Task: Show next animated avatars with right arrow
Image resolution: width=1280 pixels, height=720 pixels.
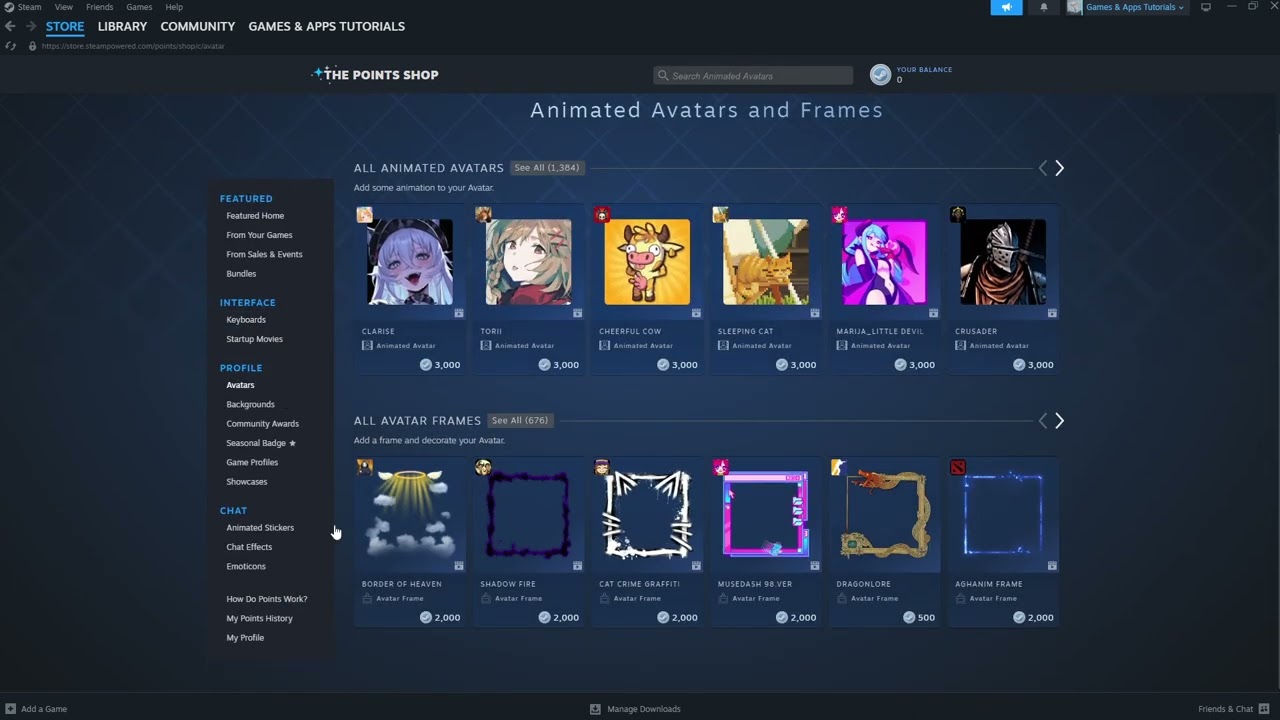Action: (x=1059, y=168)
